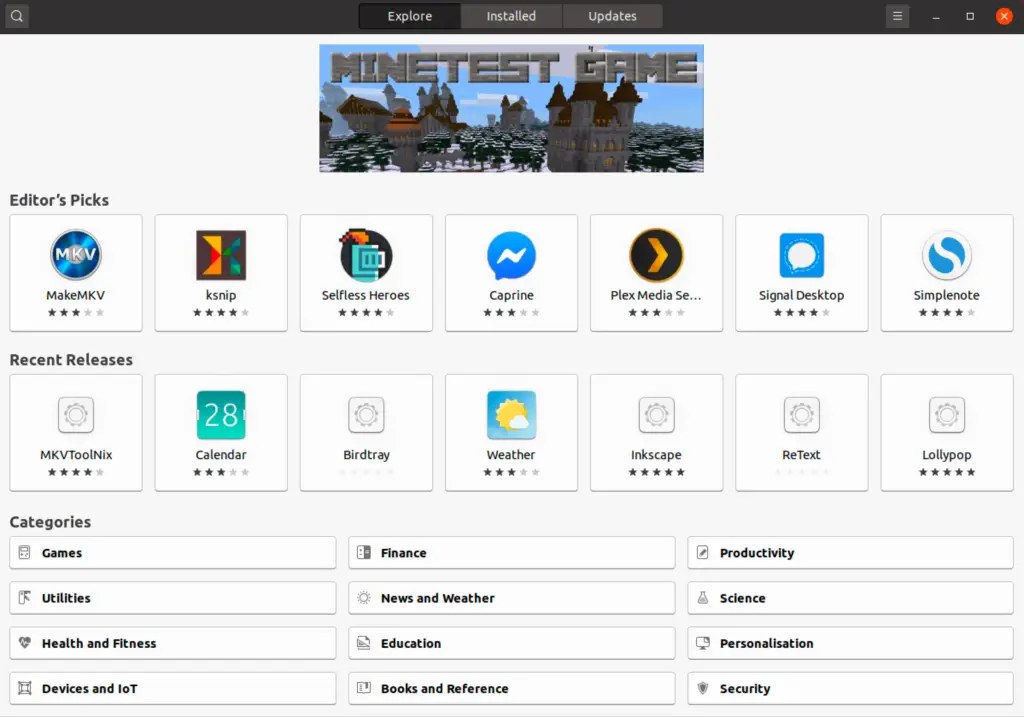
Task: Browse the Security category label
Action: (x=745, y=688)
